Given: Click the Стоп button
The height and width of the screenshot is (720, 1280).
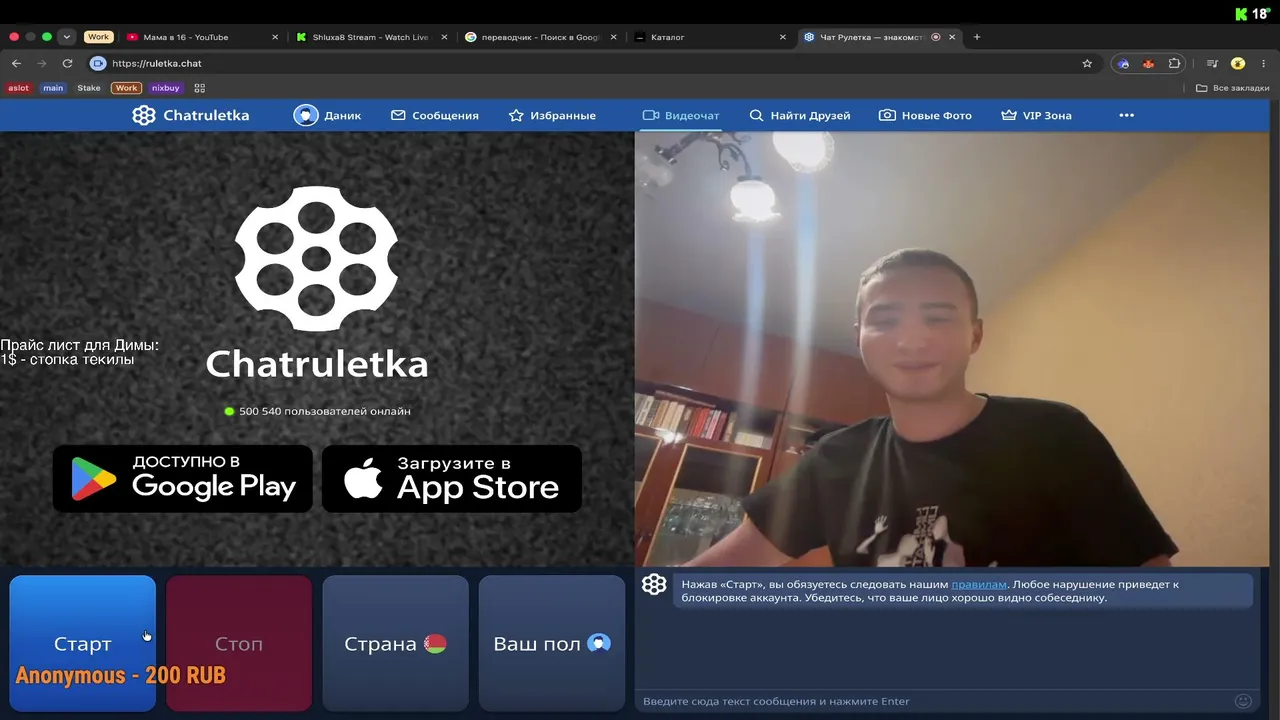Looking at the screenshot, I should (x=239, y=644).
